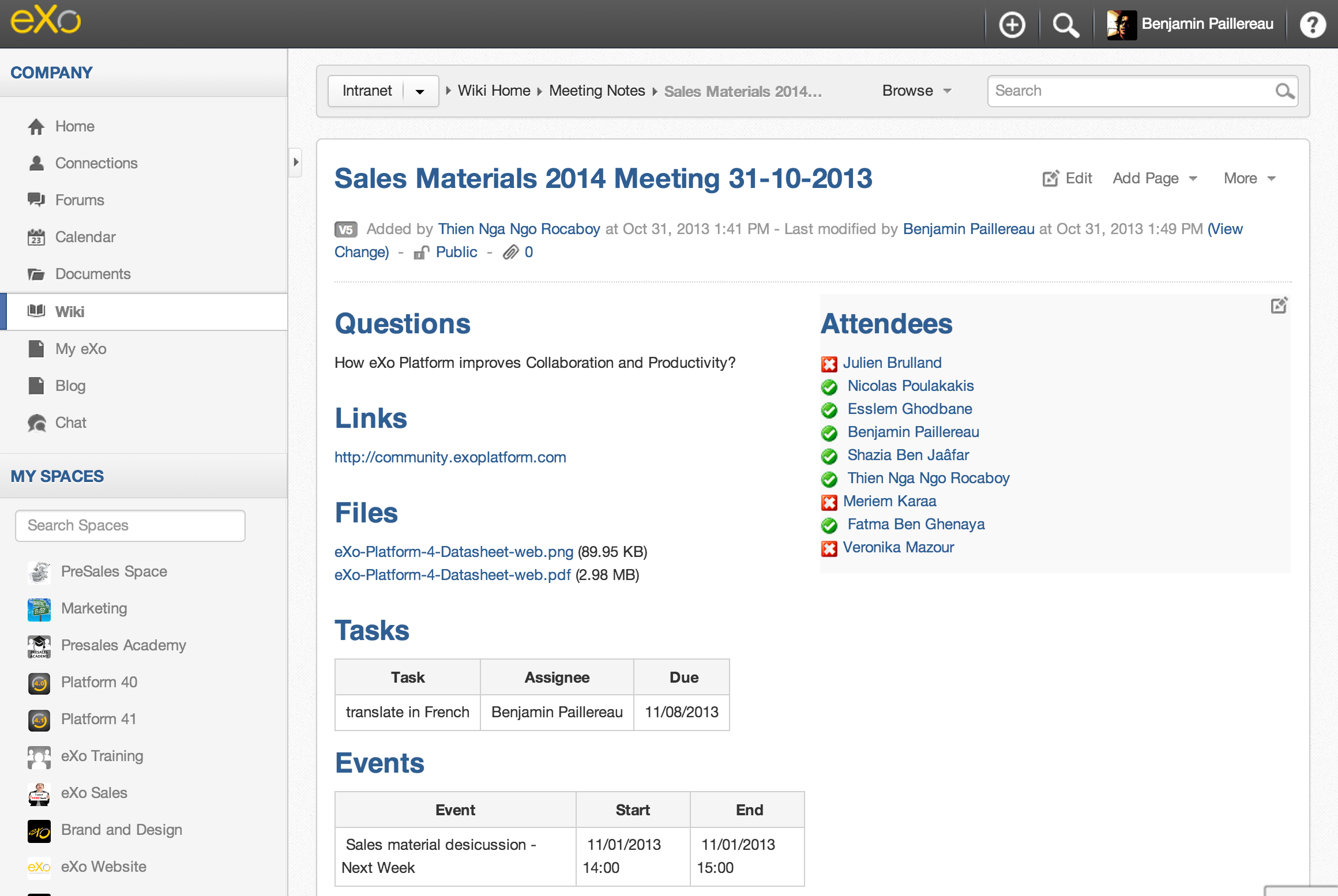Open the global search magnifier icon

(x=1065, y=25)
